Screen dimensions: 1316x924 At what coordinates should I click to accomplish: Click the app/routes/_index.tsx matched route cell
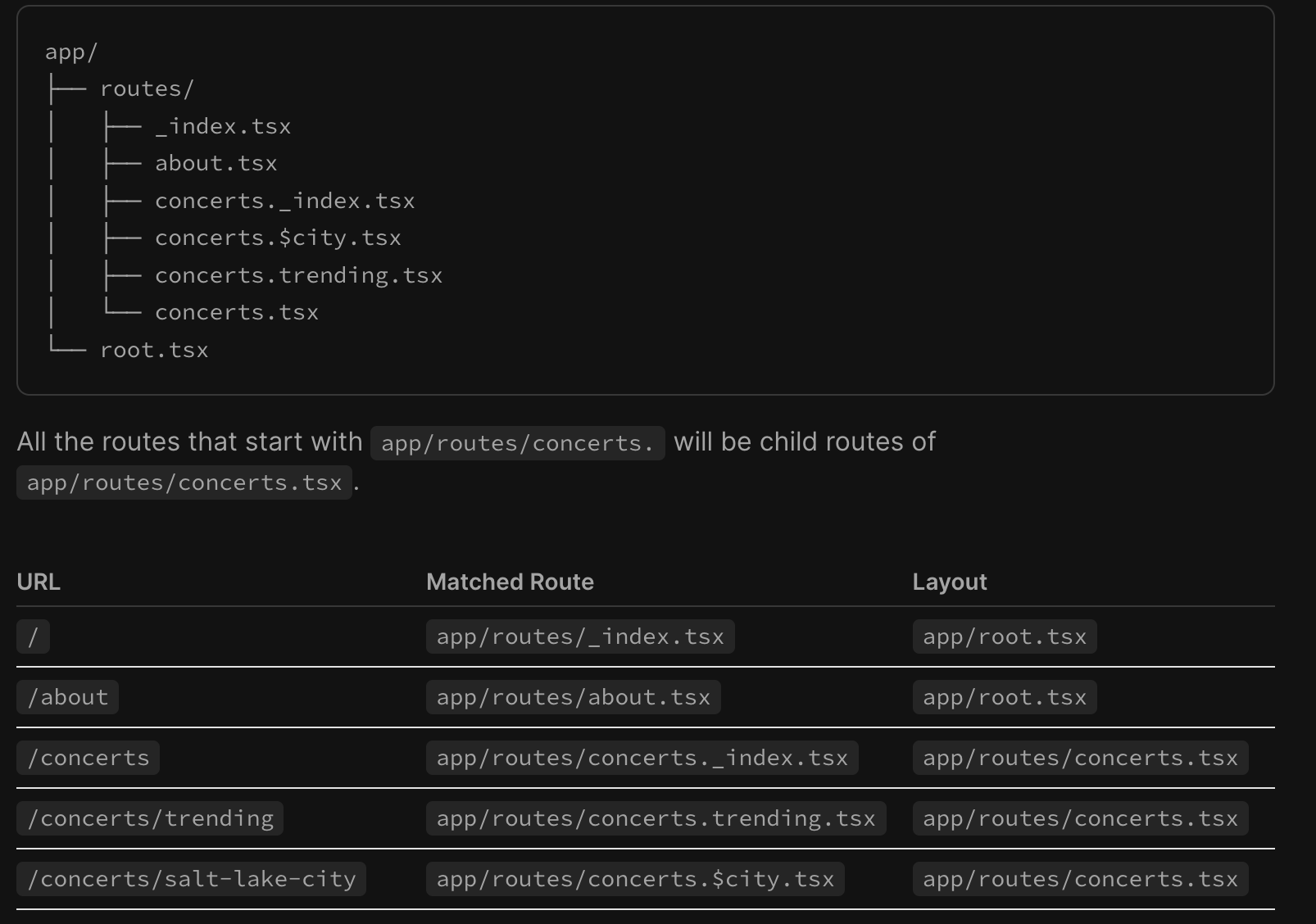[x=580, y=637]
